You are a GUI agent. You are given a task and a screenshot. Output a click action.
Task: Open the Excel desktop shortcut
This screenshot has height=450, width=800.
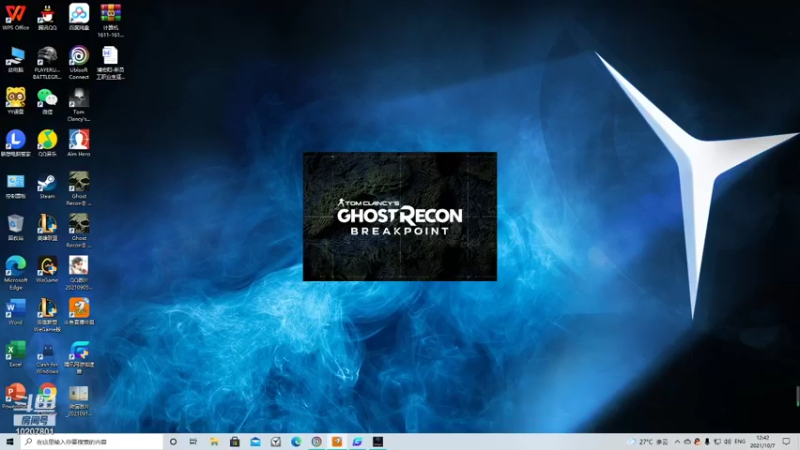coord(15,354)
